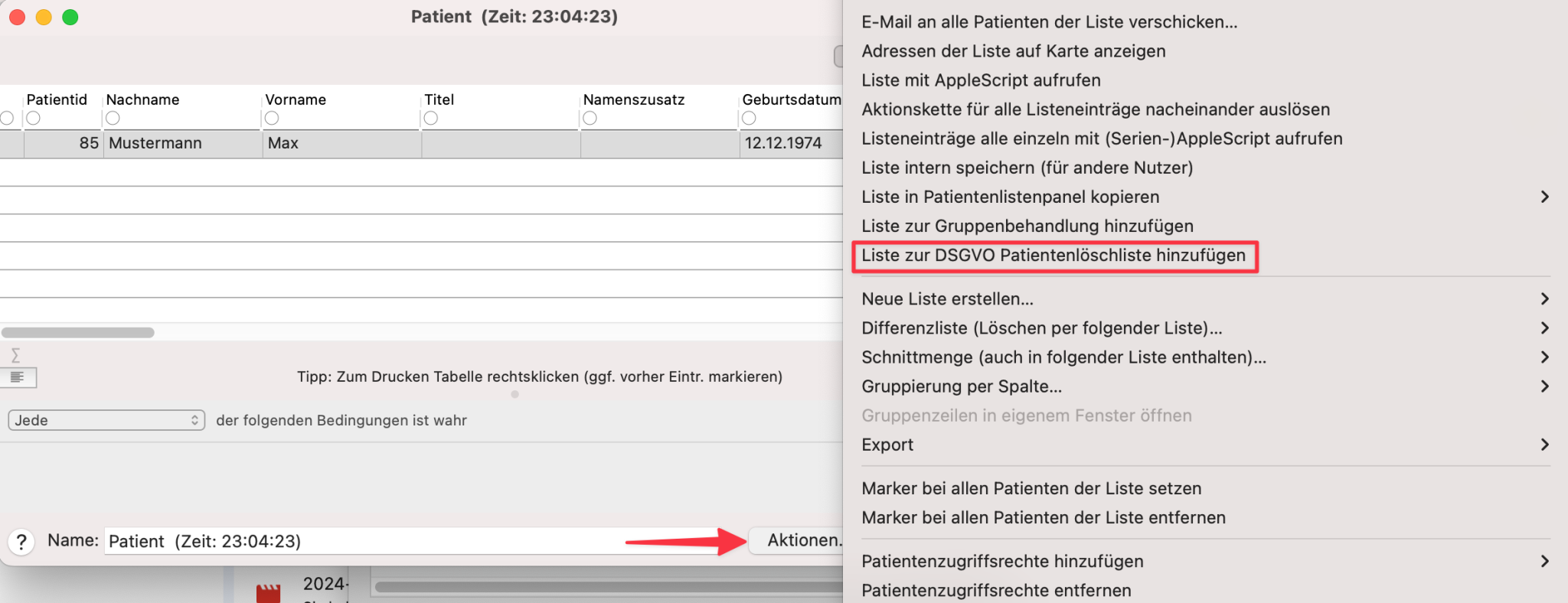Select 'Listeneinträge alle einzeln mit (Serien-)AppleScript aufrufen'
The width and height of the screenshot is (1568, 603).
[1102, 138]
